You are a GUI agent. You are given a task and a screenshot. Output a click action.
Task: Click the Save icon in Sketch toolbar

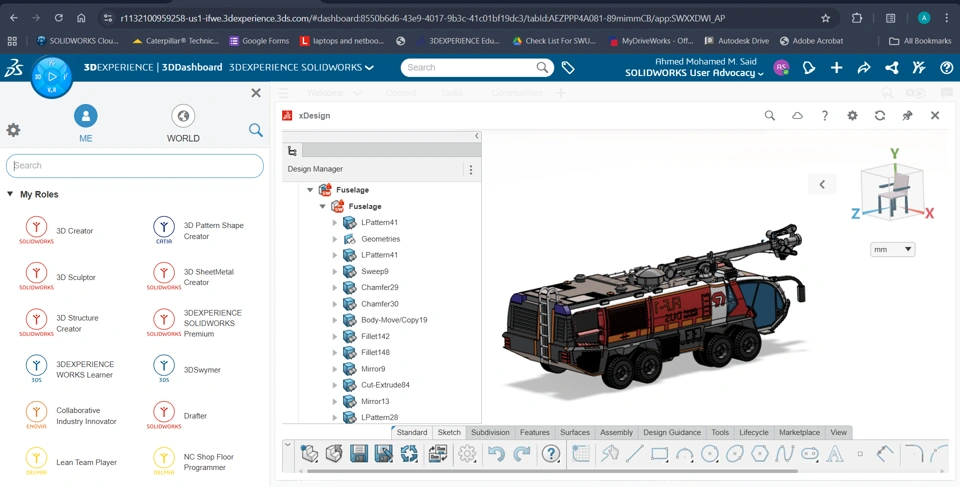[x=359, y=453]
